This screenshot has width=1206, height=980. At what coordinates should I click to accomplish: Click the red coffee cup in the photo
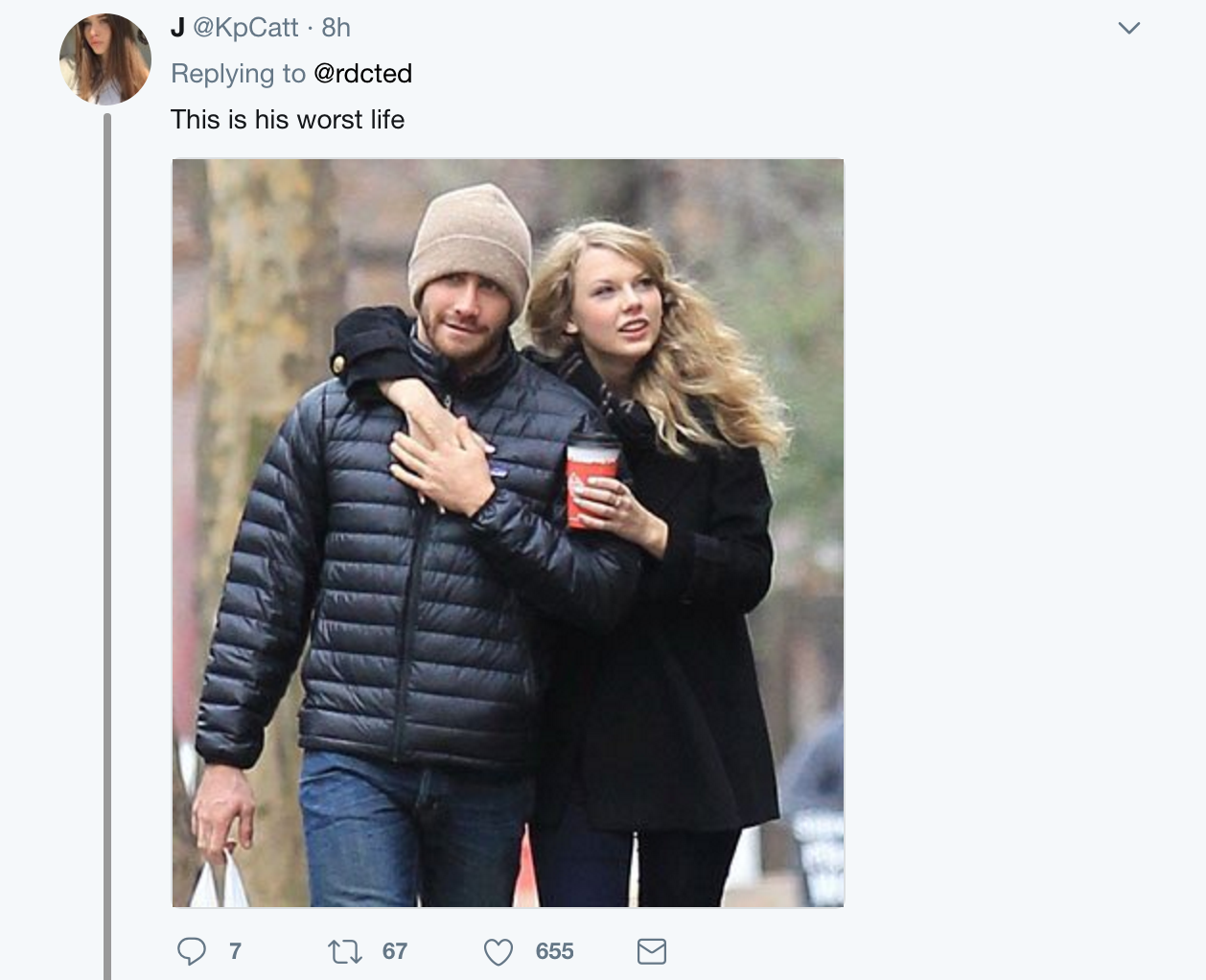(x=589, y=479)
